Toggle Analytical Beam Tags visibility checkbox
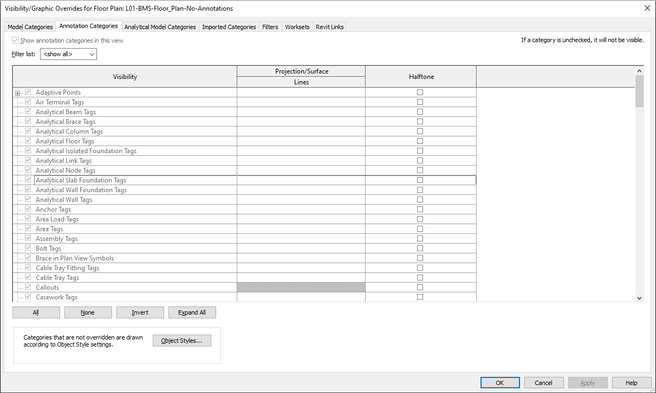The width and height of the screenshot is (656, 393). click(x=28, y=112)
